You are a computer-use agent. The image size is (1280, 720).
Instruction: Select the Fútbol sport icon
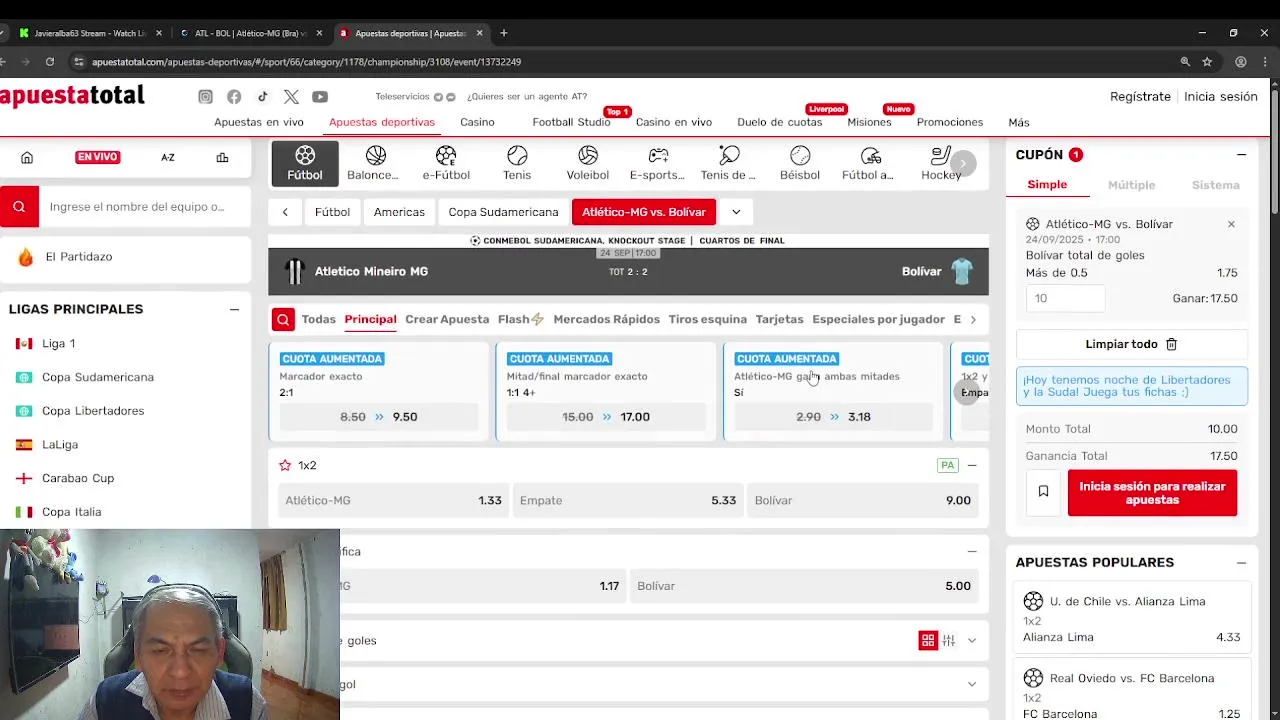305,163
